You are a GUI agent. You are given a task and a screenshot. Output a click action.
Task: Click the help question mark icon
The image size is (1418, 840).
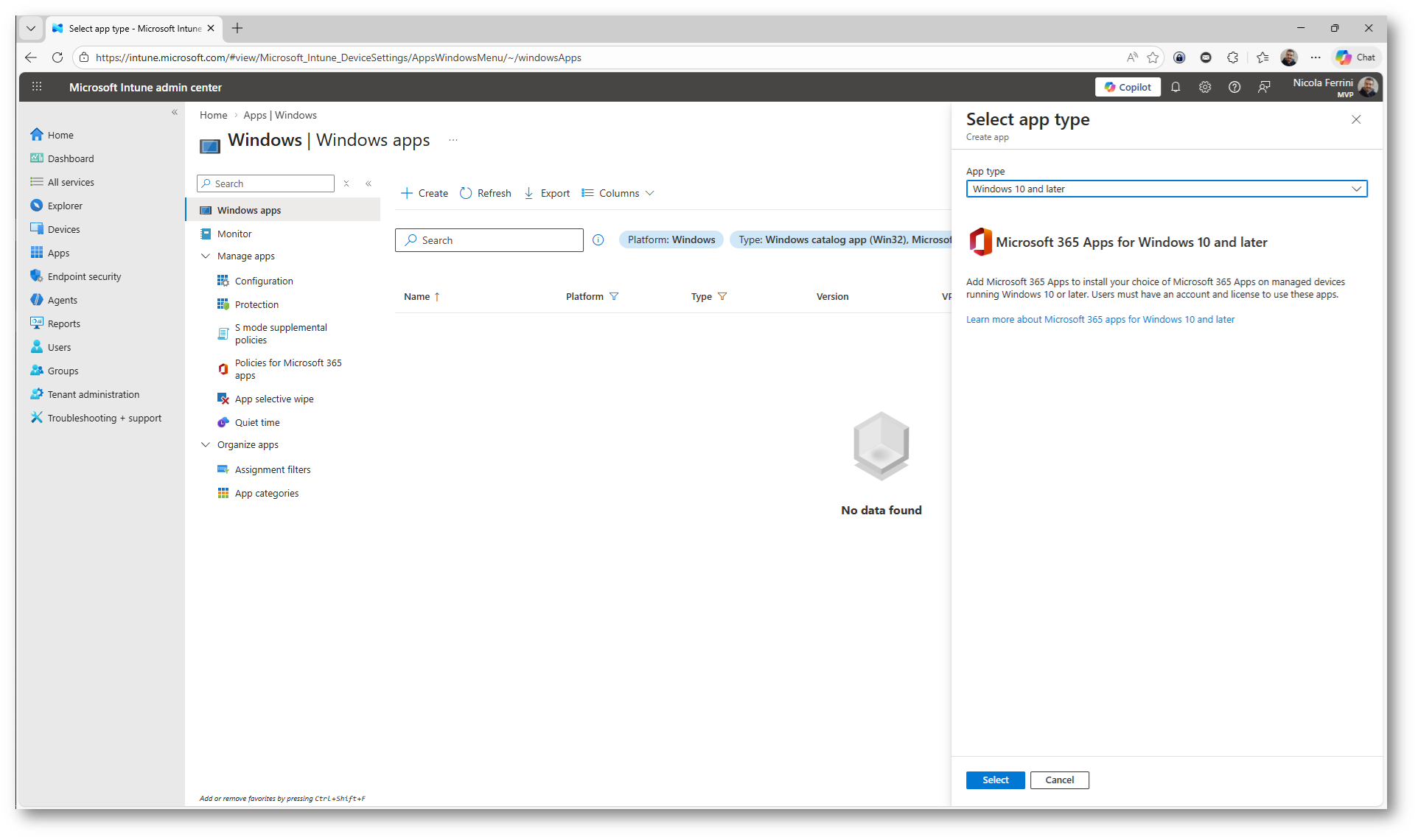1234,87
